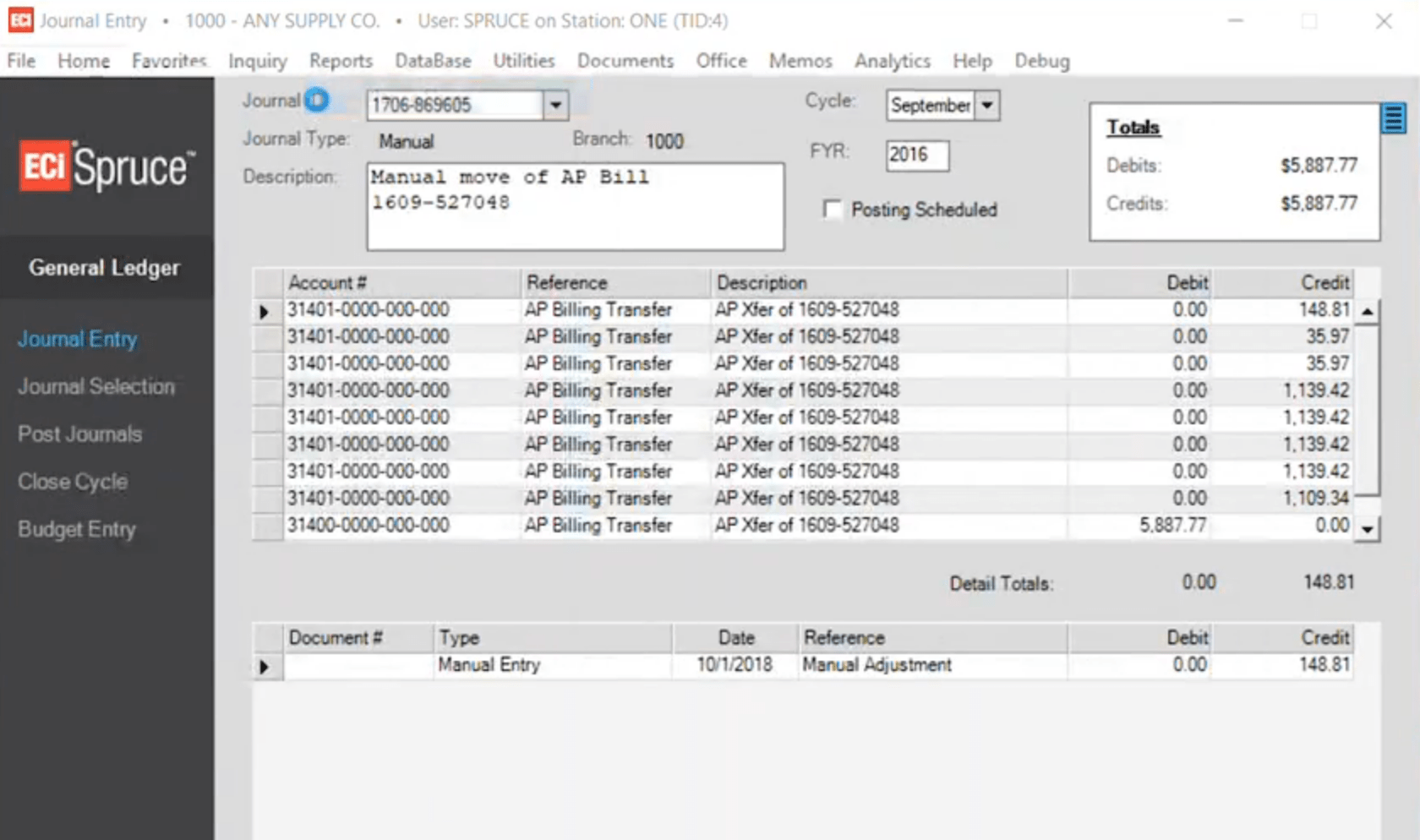Screen dimensions: 1420x840
Task: Click the ECI Spruce logo
Action: click(x=107, y=166)
